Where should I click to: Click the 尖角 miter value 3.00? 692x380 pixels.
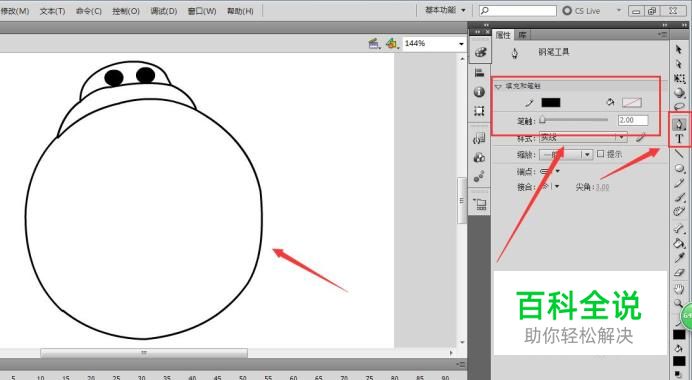[602, 187]
